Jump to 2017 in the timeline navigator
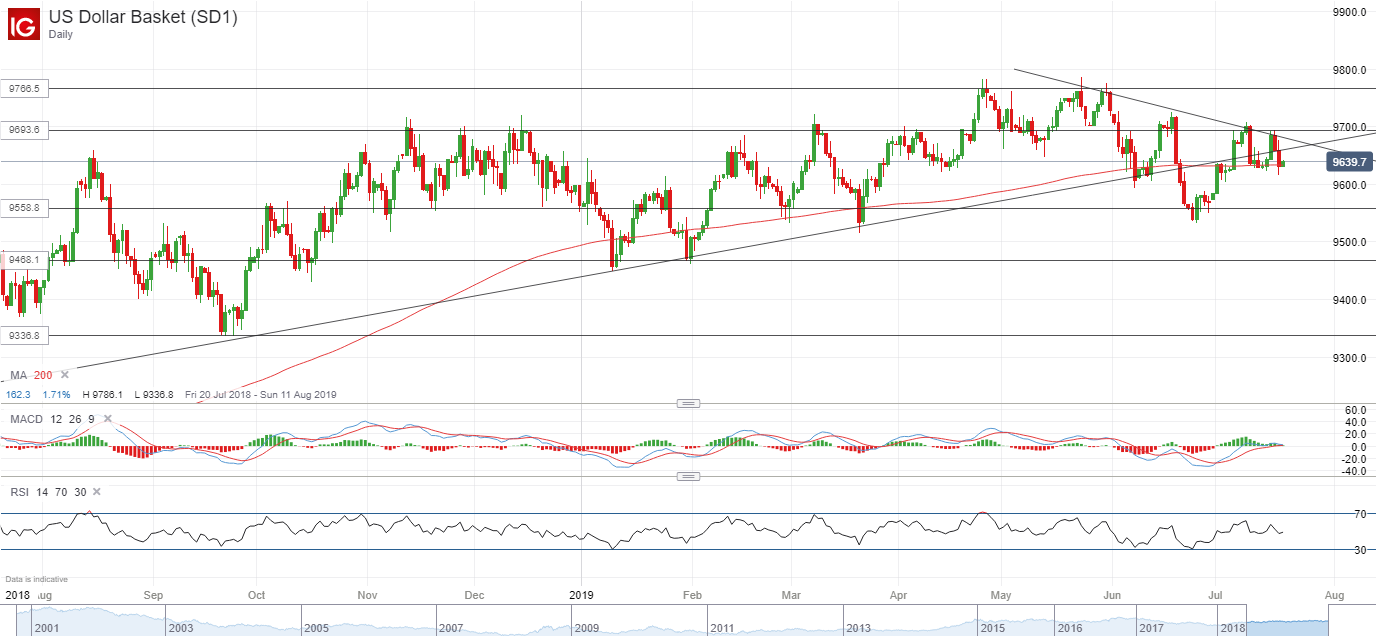 point(1152,628)
